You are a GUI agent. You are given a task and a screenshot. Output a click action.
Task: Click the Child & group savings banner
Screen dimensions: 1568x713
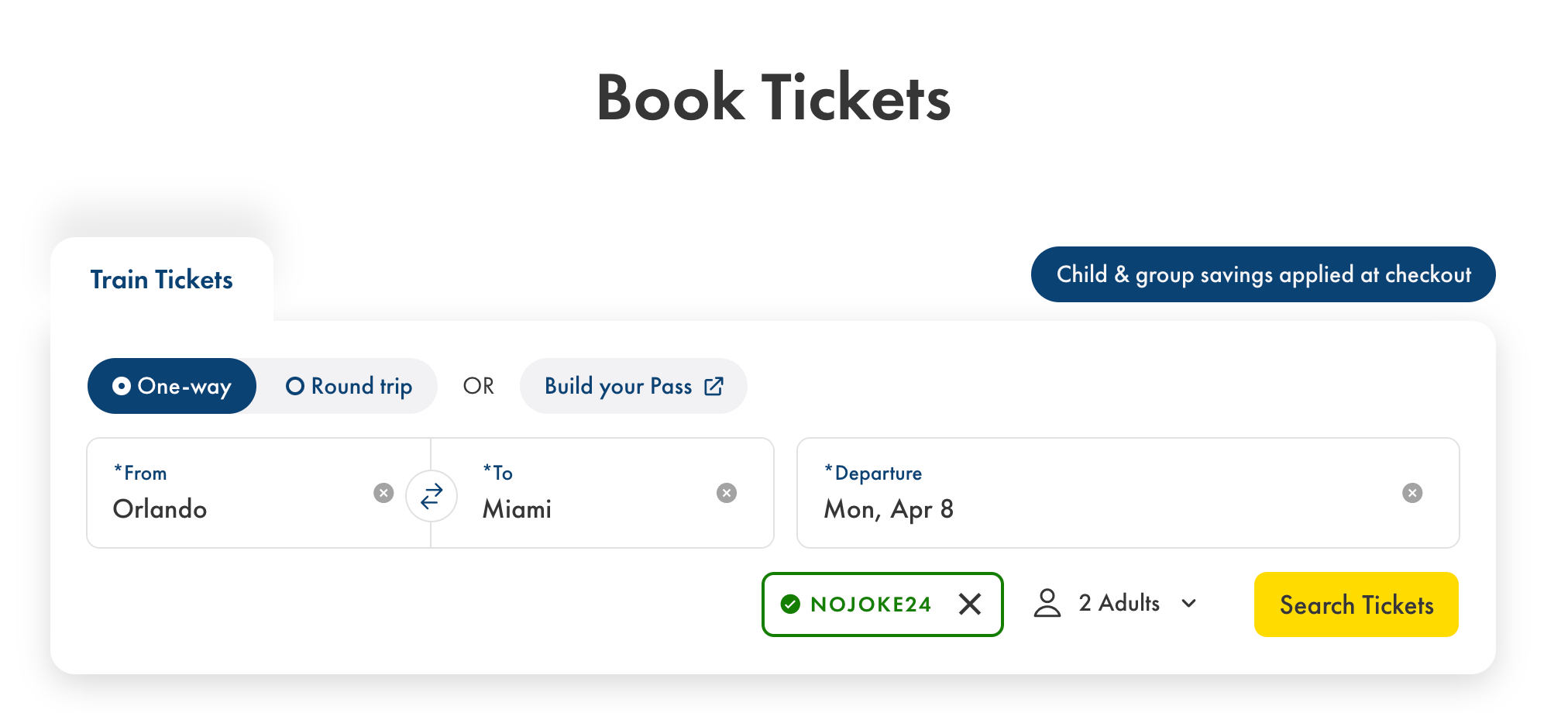click(1263, 274)
